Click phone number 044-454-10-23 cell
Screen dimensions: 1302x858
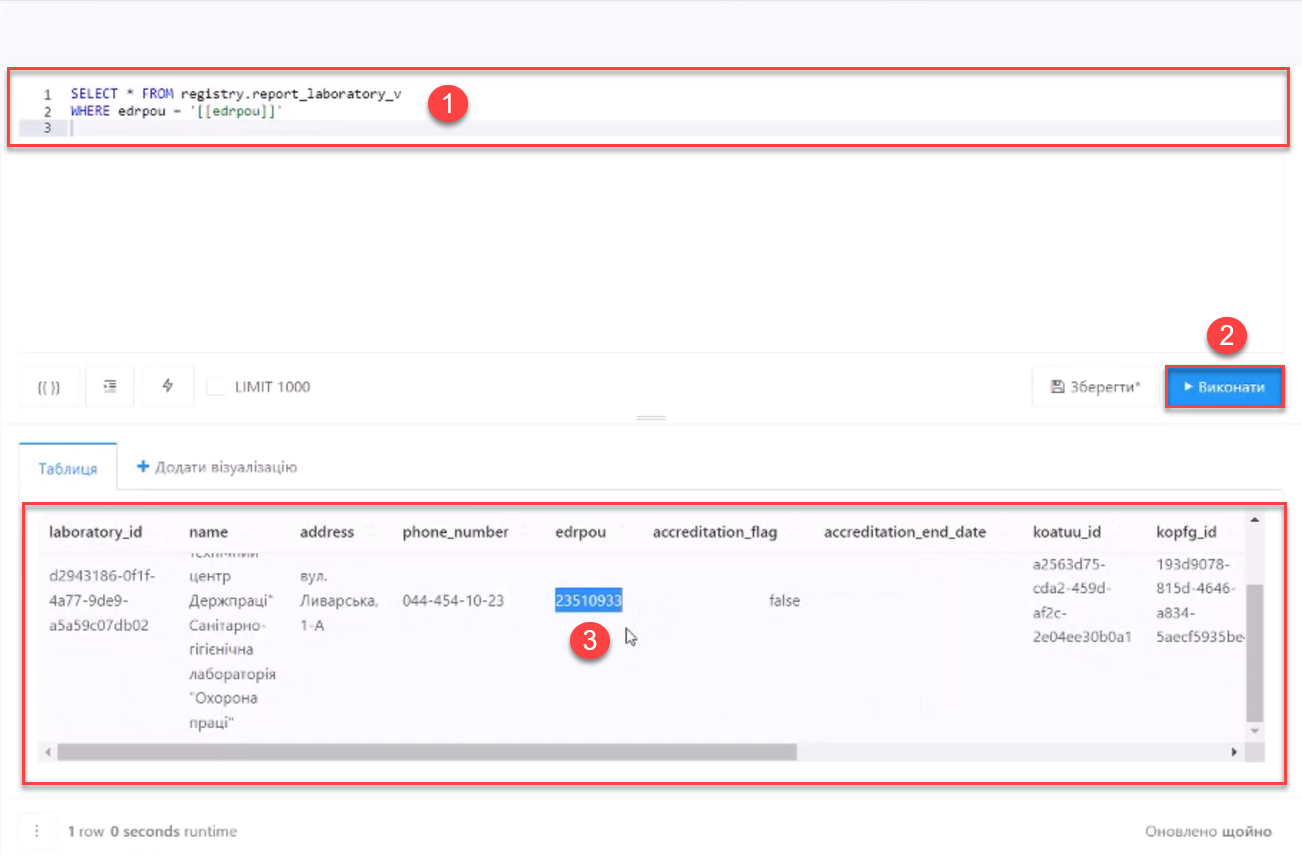(453, 601)
